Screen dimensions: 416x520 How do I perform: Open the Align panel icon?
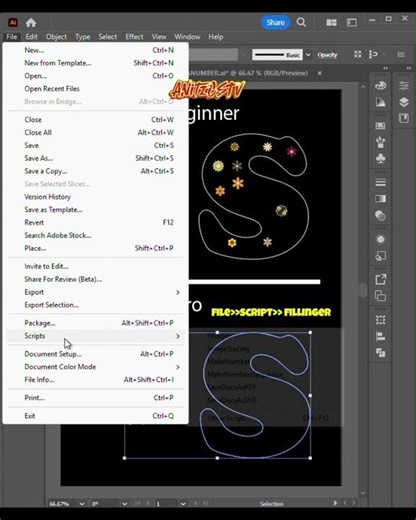click(x=380, y=336)
